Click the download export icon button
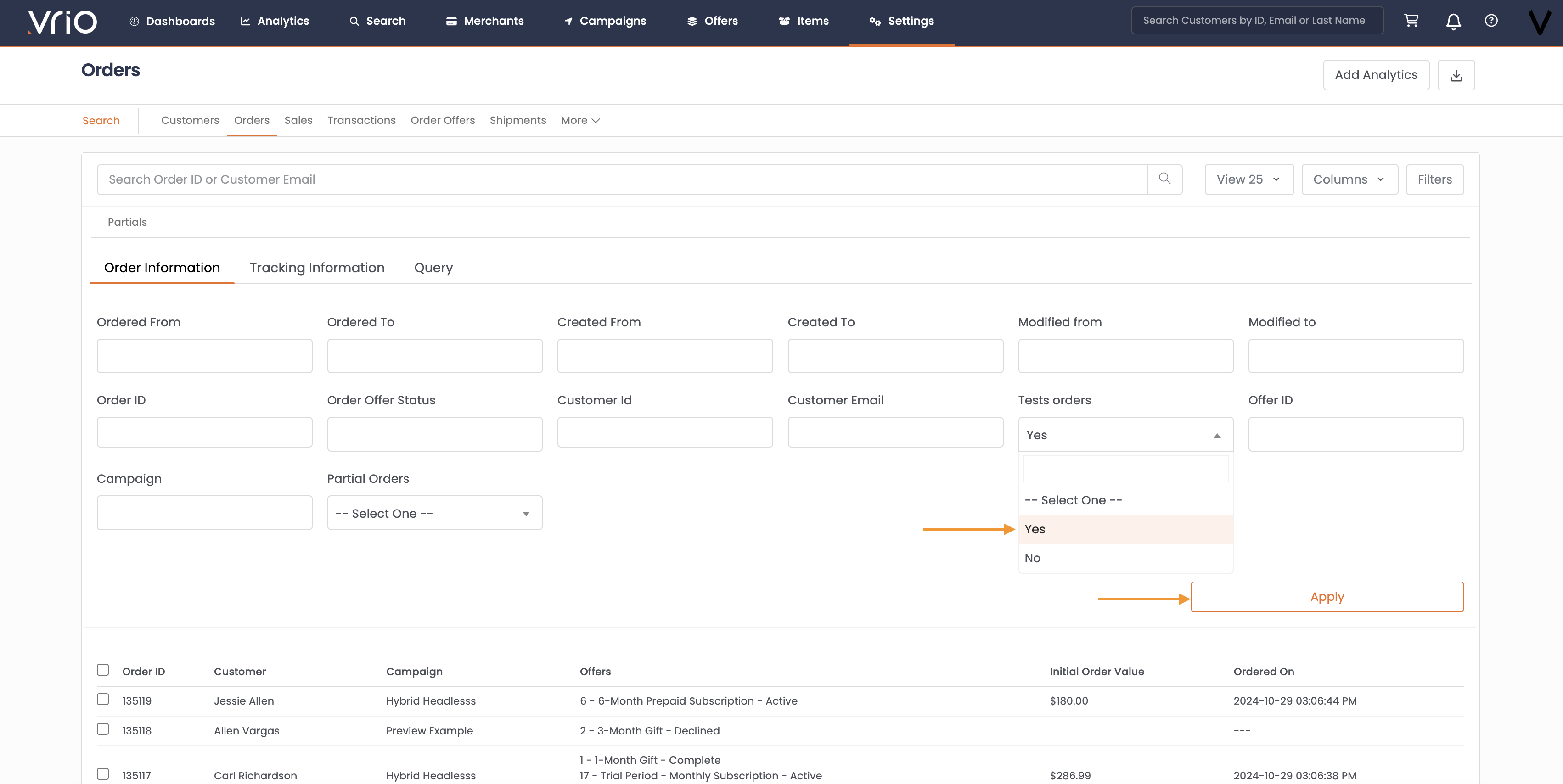Image resolution: width=1563 pixels, height=784 pixels. 1456,75
